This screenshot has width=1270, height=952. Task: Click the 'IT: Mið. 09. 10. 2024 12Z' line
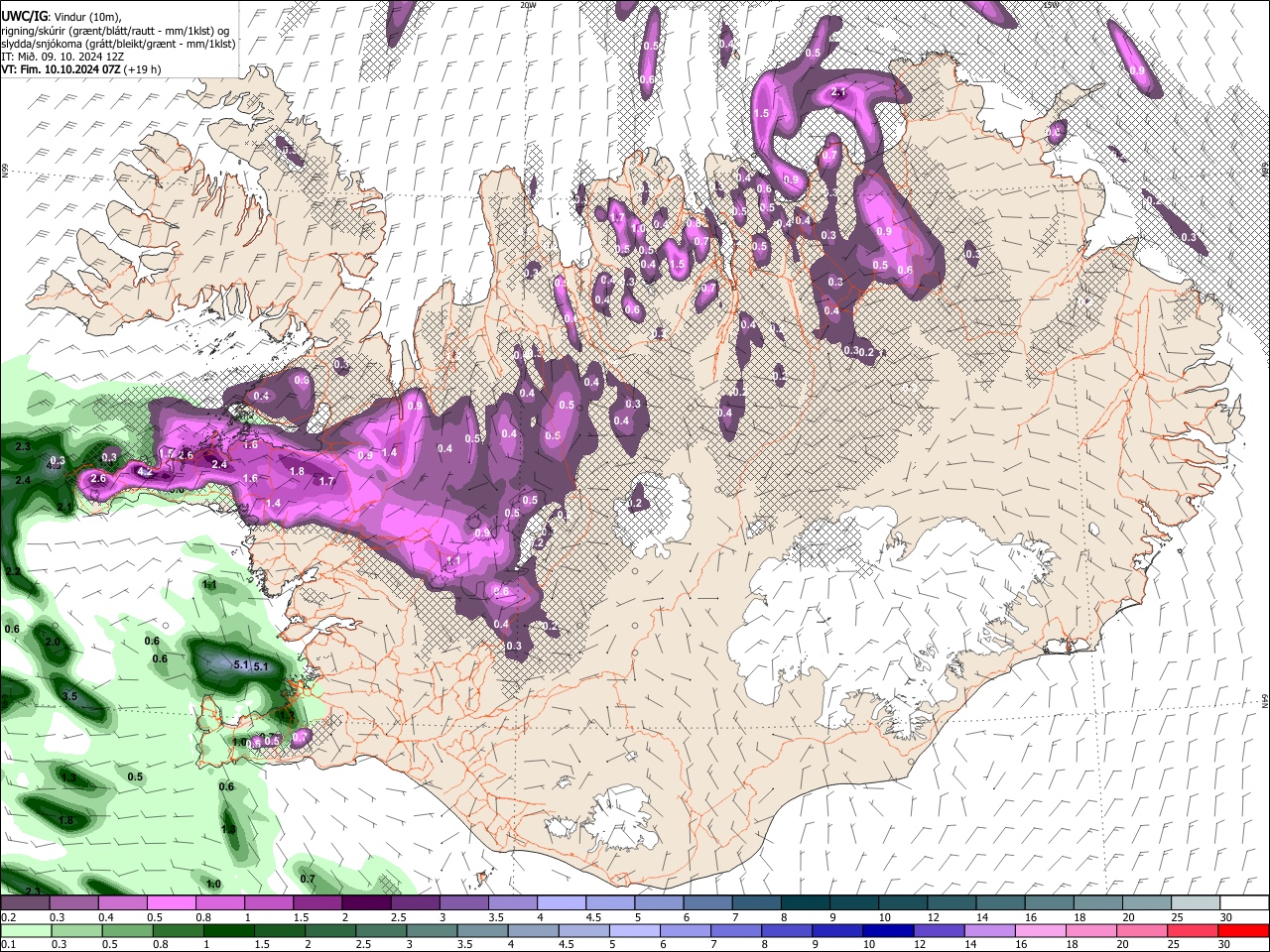pyautogui.click(x=63, y=57)
